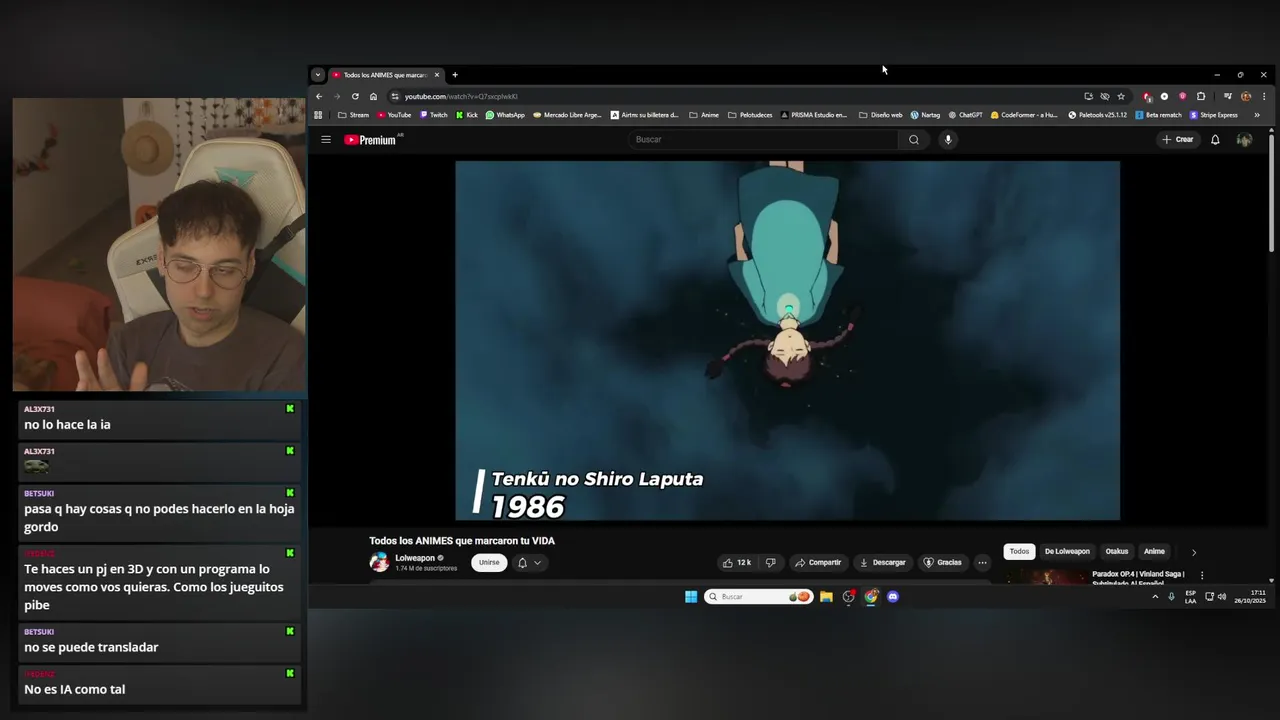Screen dimensions: 1280x720
Task: Open the Pelotudeces bookmark folder
Action: 750,115
